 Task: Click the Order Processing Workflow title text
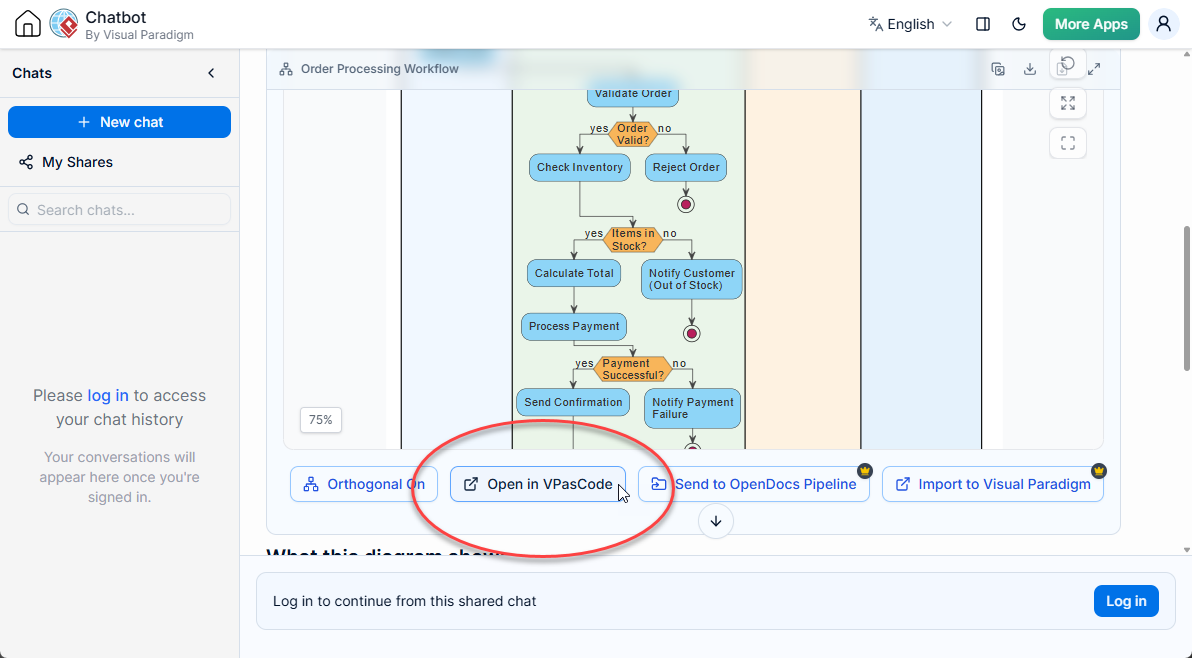pyautogui.click(x=379, y=69)
